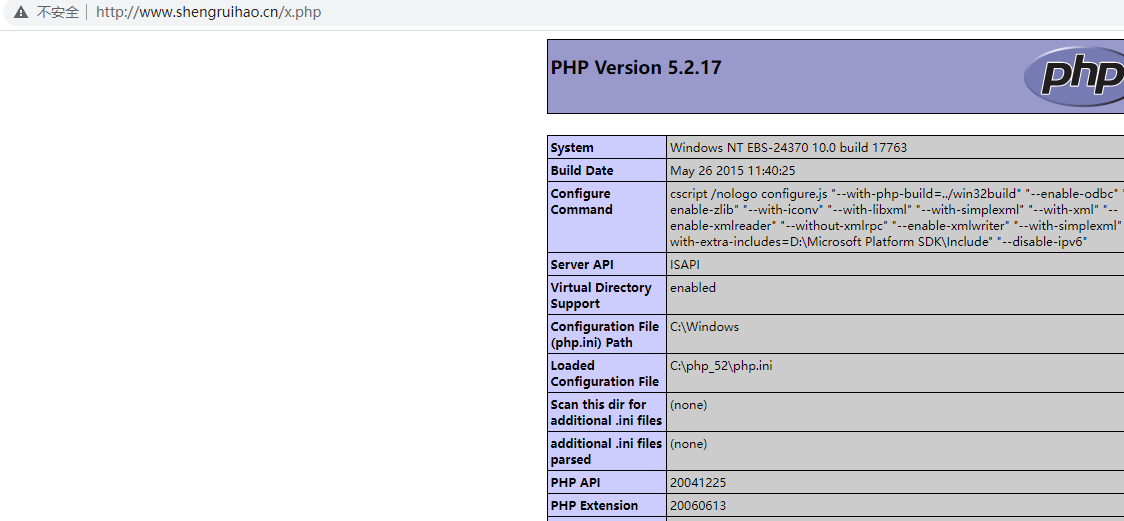Click the C:\Windows path value
Image resolution: width=1124 pixels, height=521 pixels.
(x=704, y=327)
